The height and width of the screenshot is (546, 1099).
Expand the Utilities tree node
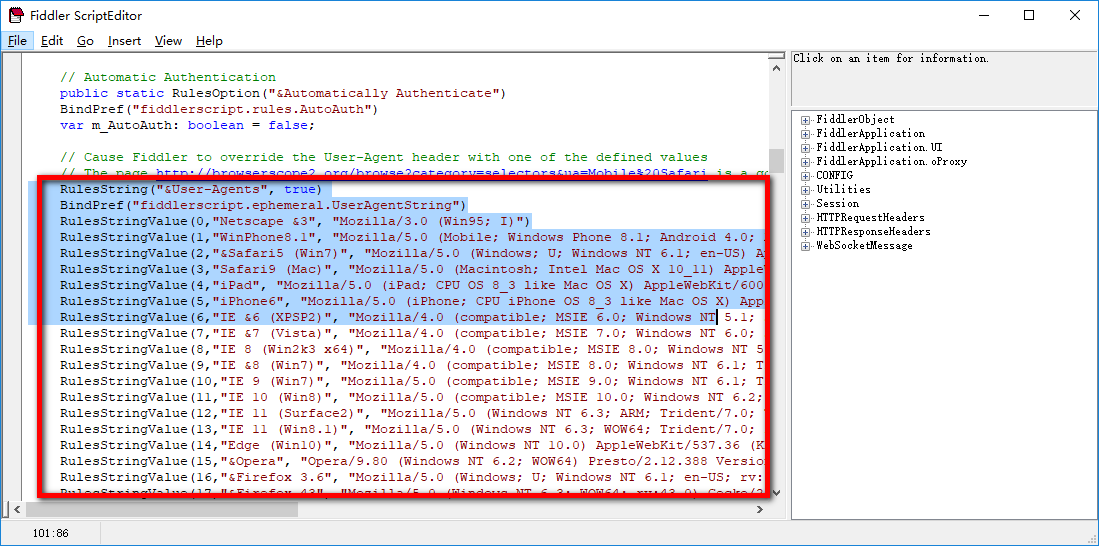click(805, 190)
